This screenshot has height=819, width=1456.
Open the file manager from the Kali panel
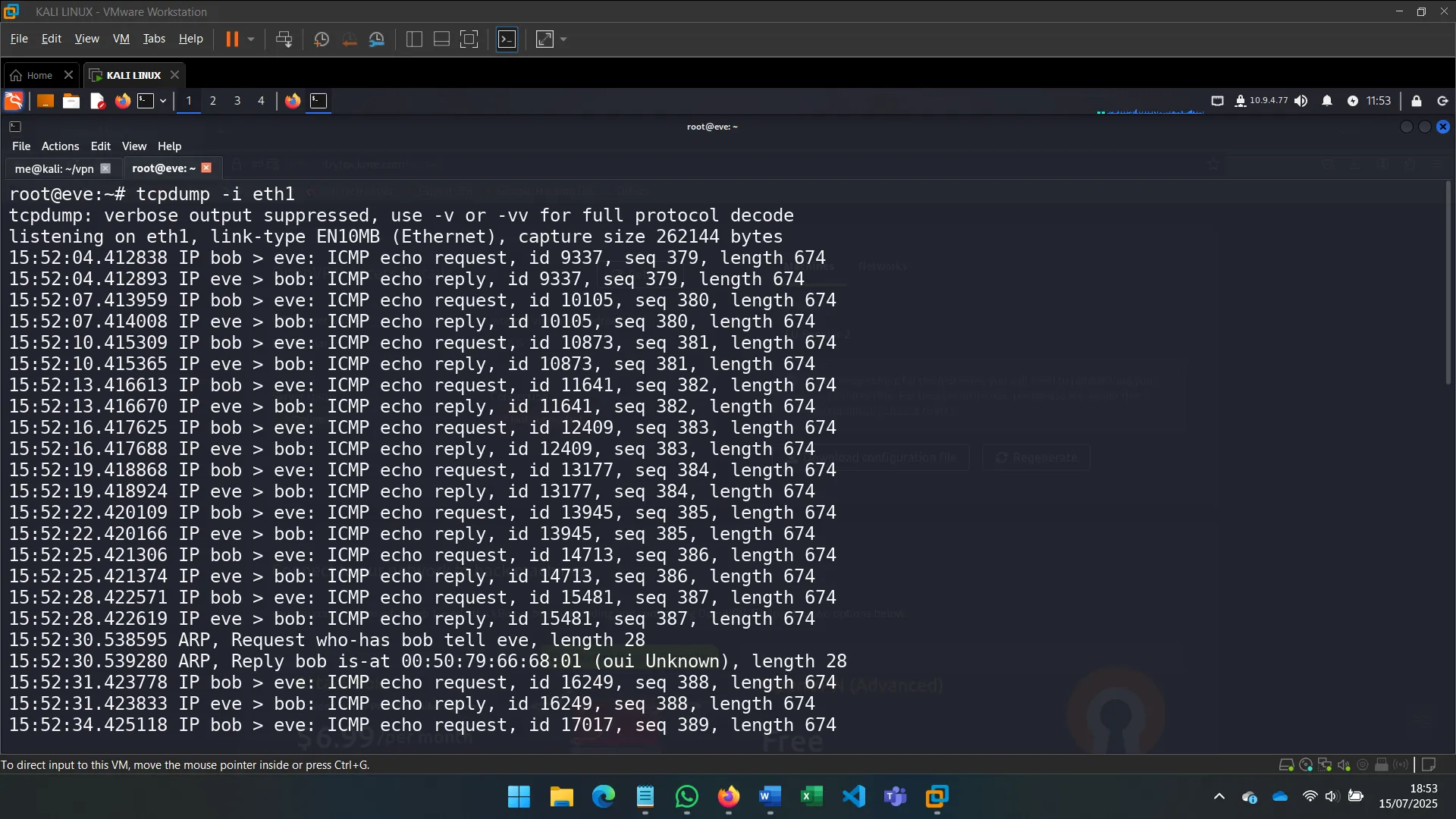tap(71, 101)
